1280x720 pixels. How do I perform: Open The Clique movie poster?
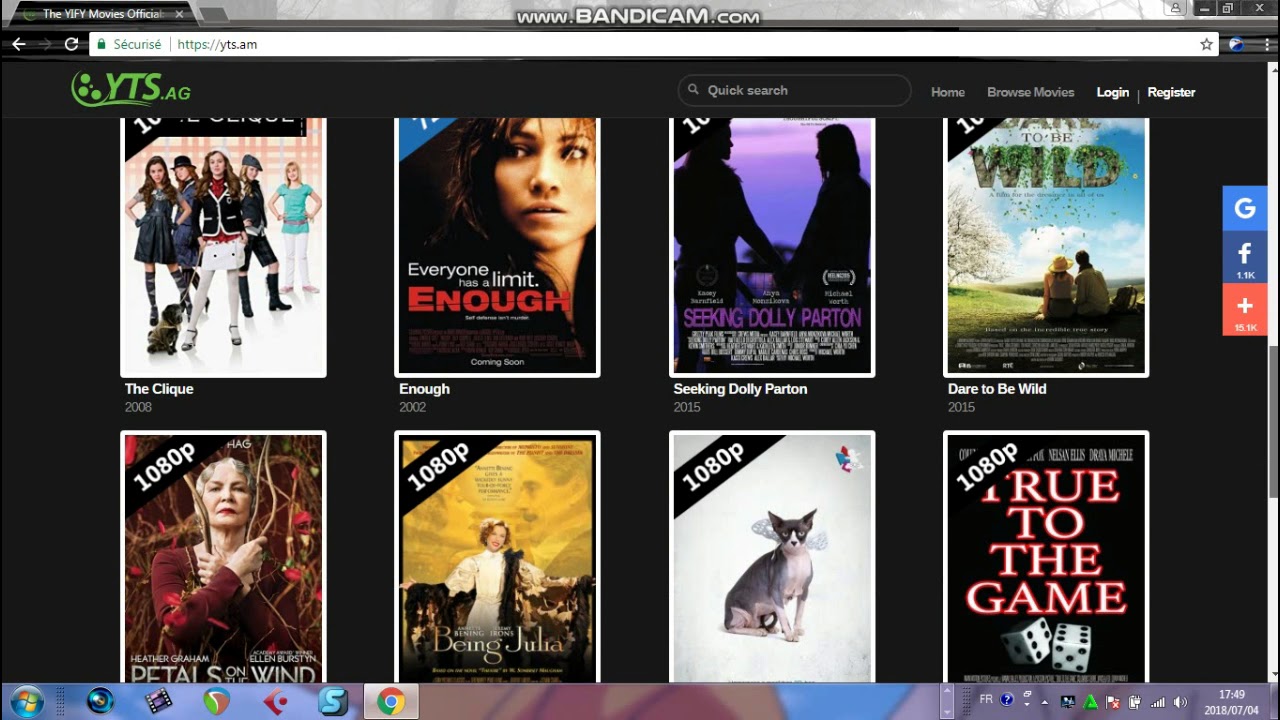pyautogui.click(x=223, y=246)
